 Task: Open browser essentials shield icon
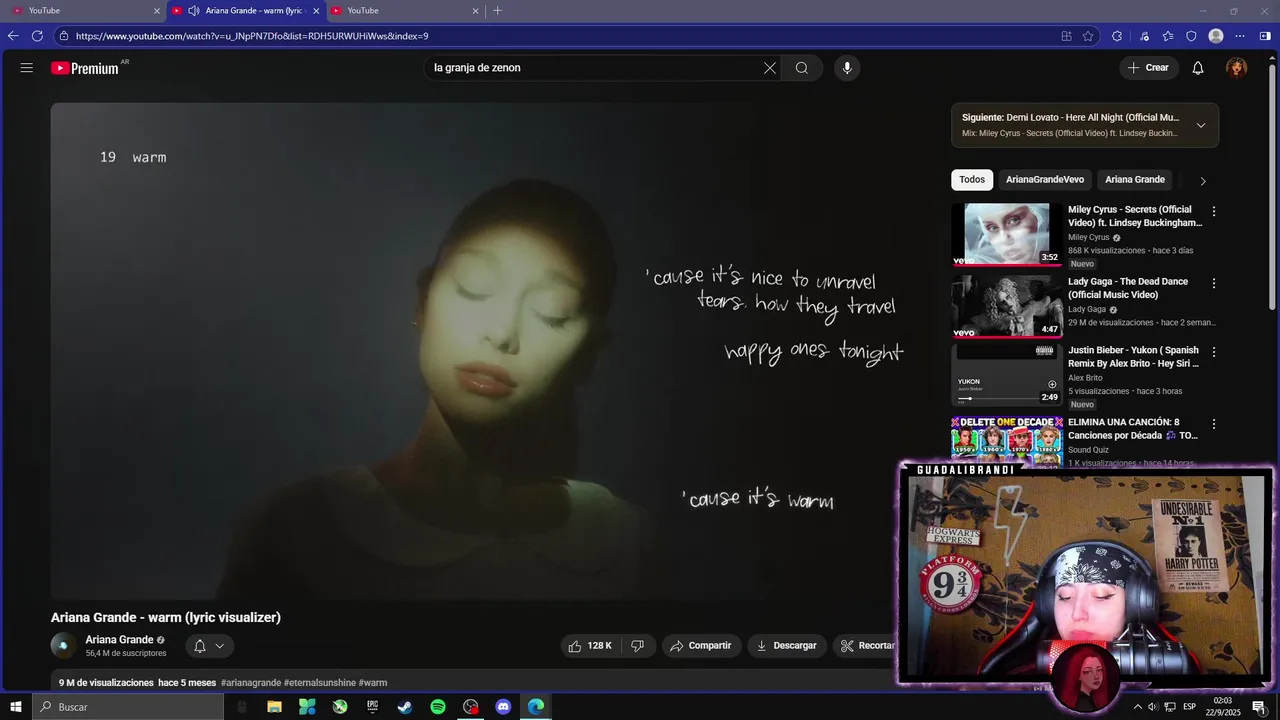[x=1191, y=36]
